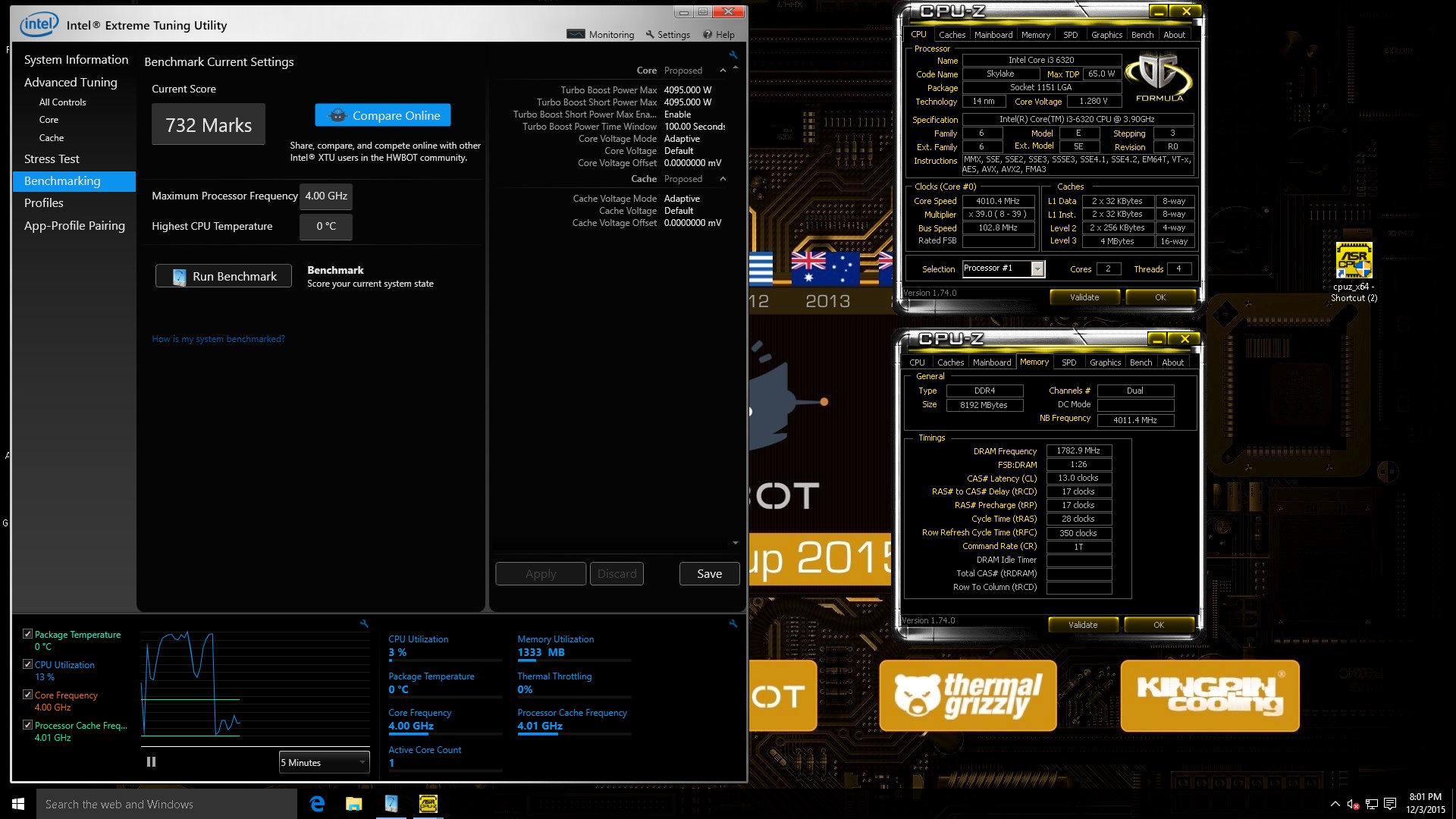
Task: Click Apply button in XTU
Action: [541, 574]
